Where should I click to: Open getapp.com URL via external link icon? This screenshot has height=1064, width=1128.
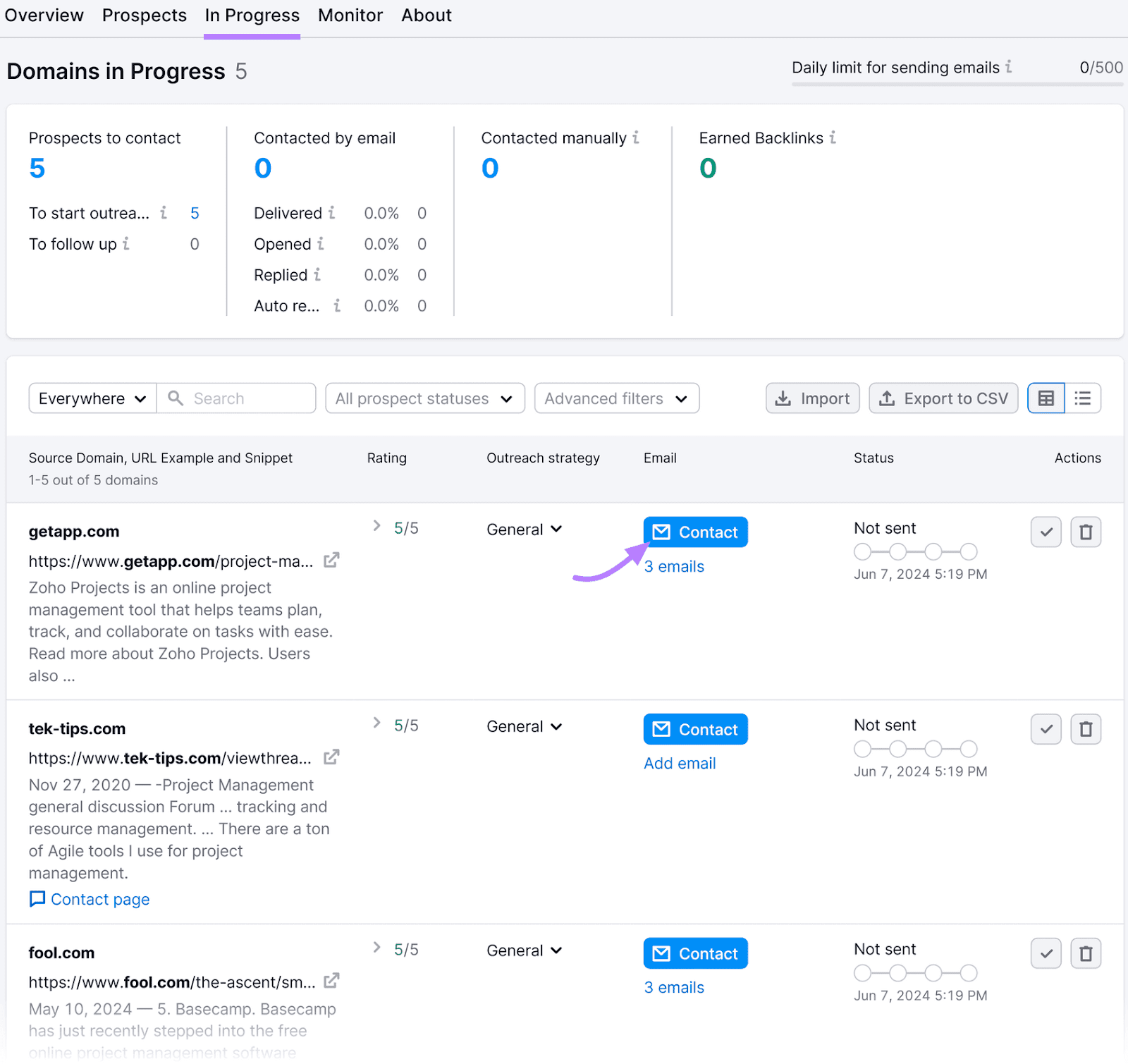point(331,561)
